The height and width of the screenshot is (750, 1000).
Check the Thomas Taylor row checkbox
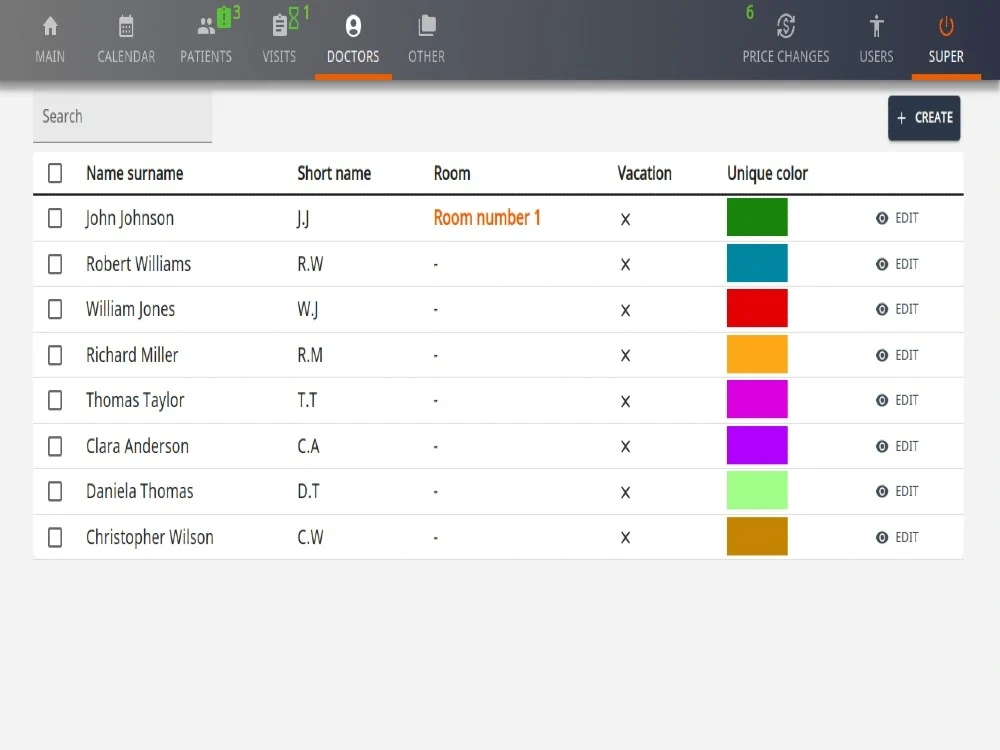coord(55,401)
